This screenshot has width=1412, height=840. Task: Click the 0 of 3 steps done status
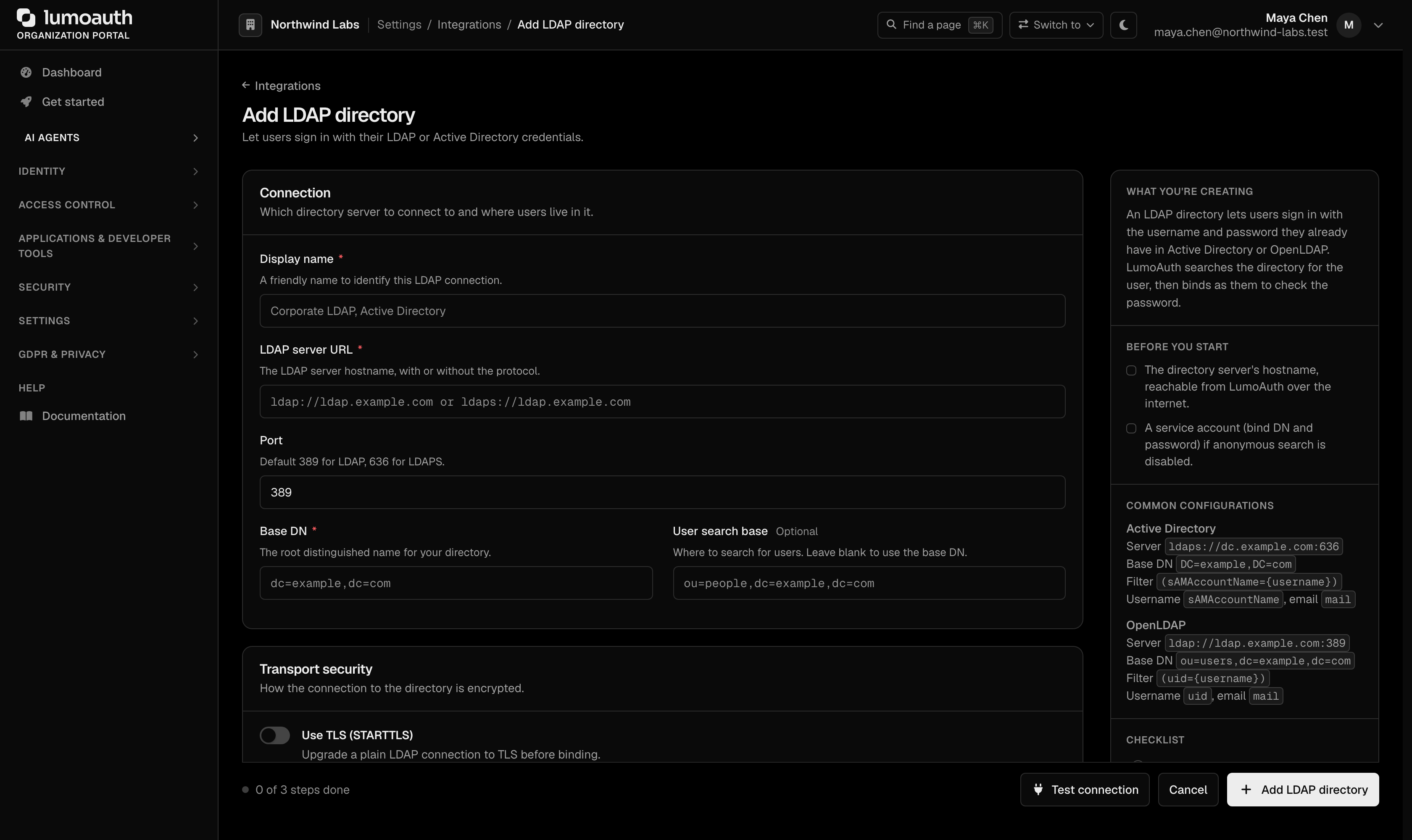pyautogui.click(x=296, y=790)
